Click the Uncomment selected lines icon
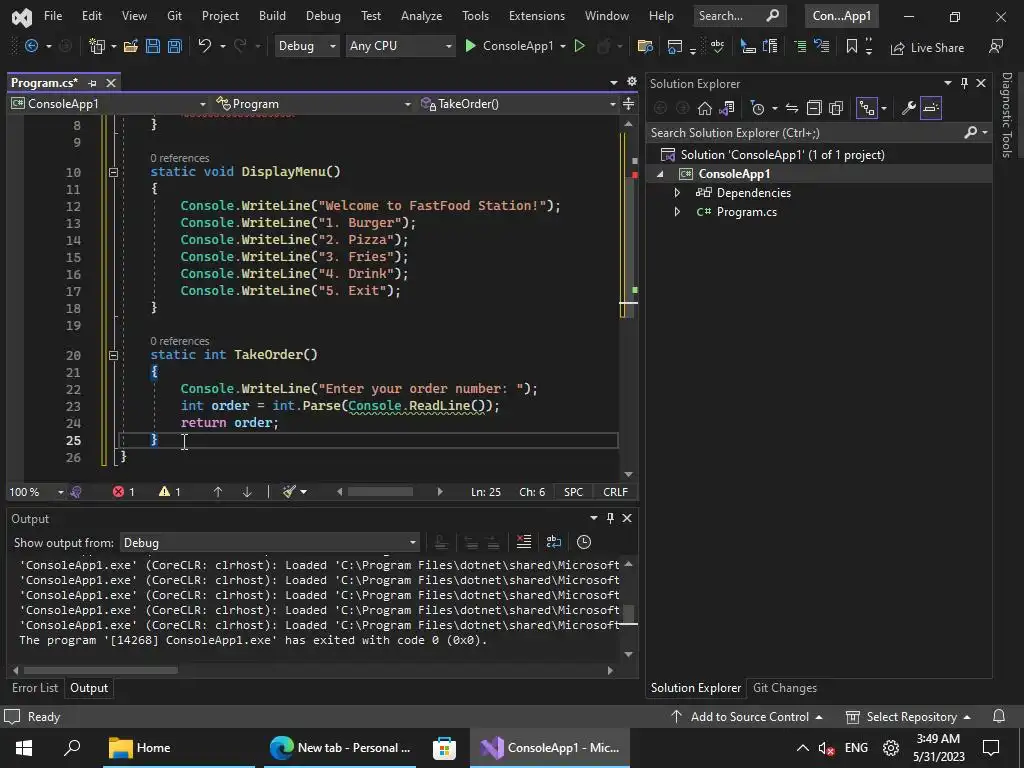Image resolution: width=1024 pixels, height=768 pixels. [x=822, y=46]
